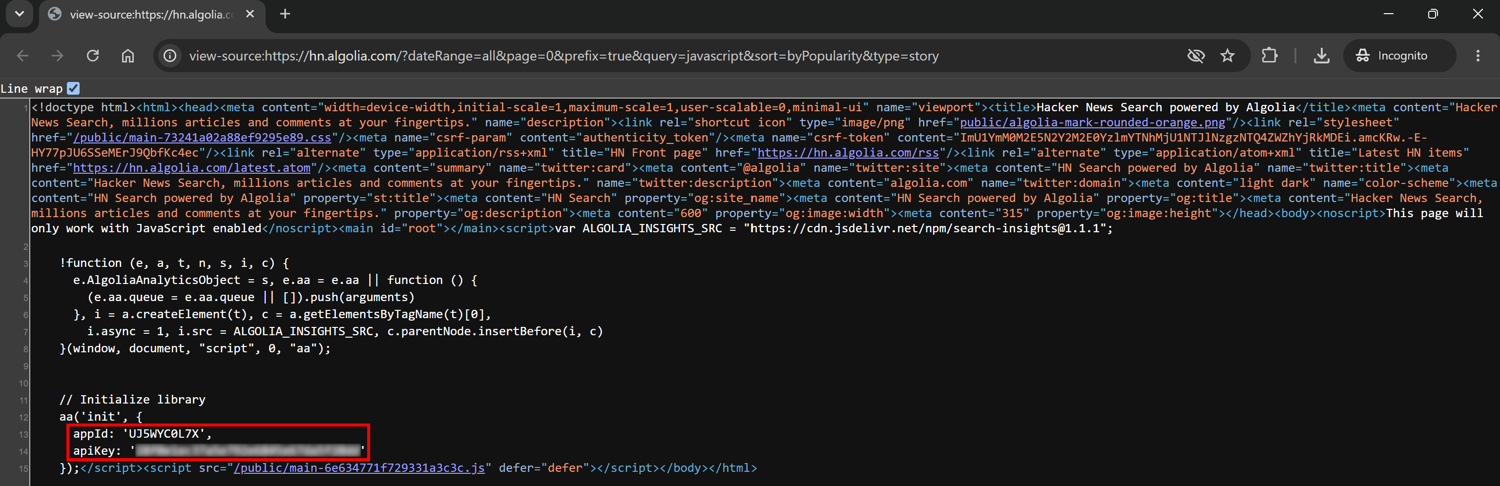Viewport: 1500px width, 486px height.
Task: Open the home page
Action: coord(127,56)
